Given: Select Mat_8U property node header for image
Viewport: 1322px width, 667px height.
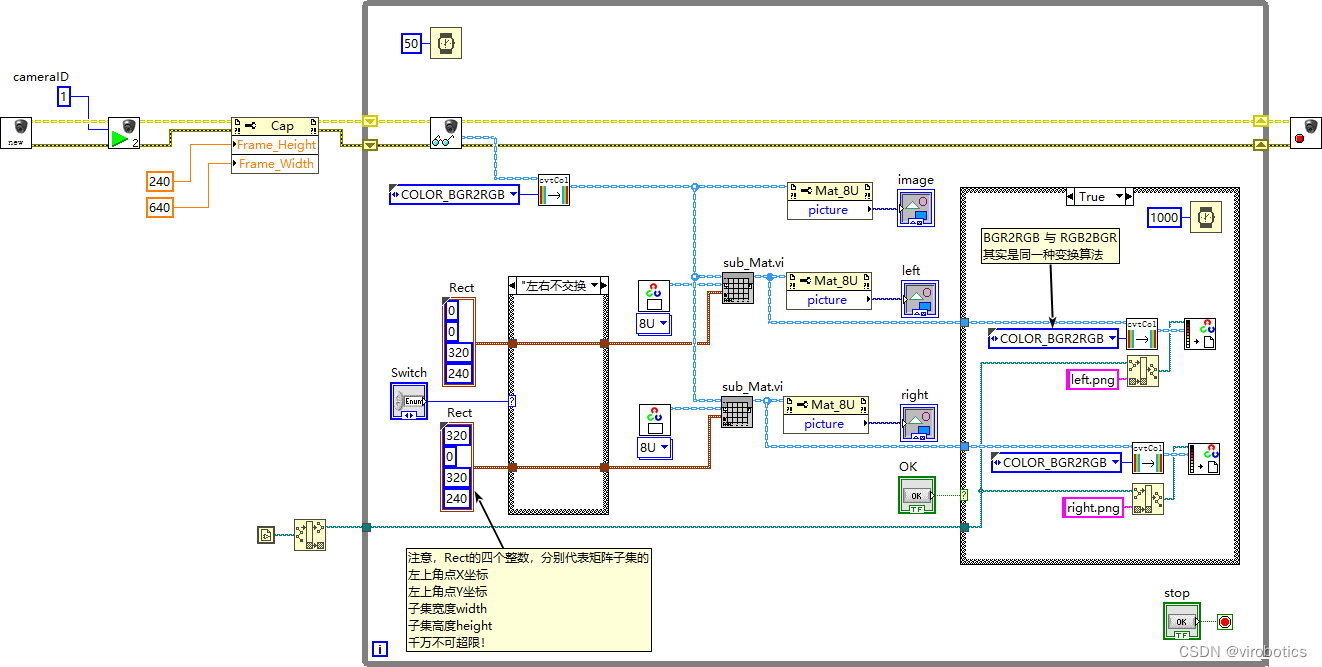Looking at the screenshot, I should (x=829, y=190).
